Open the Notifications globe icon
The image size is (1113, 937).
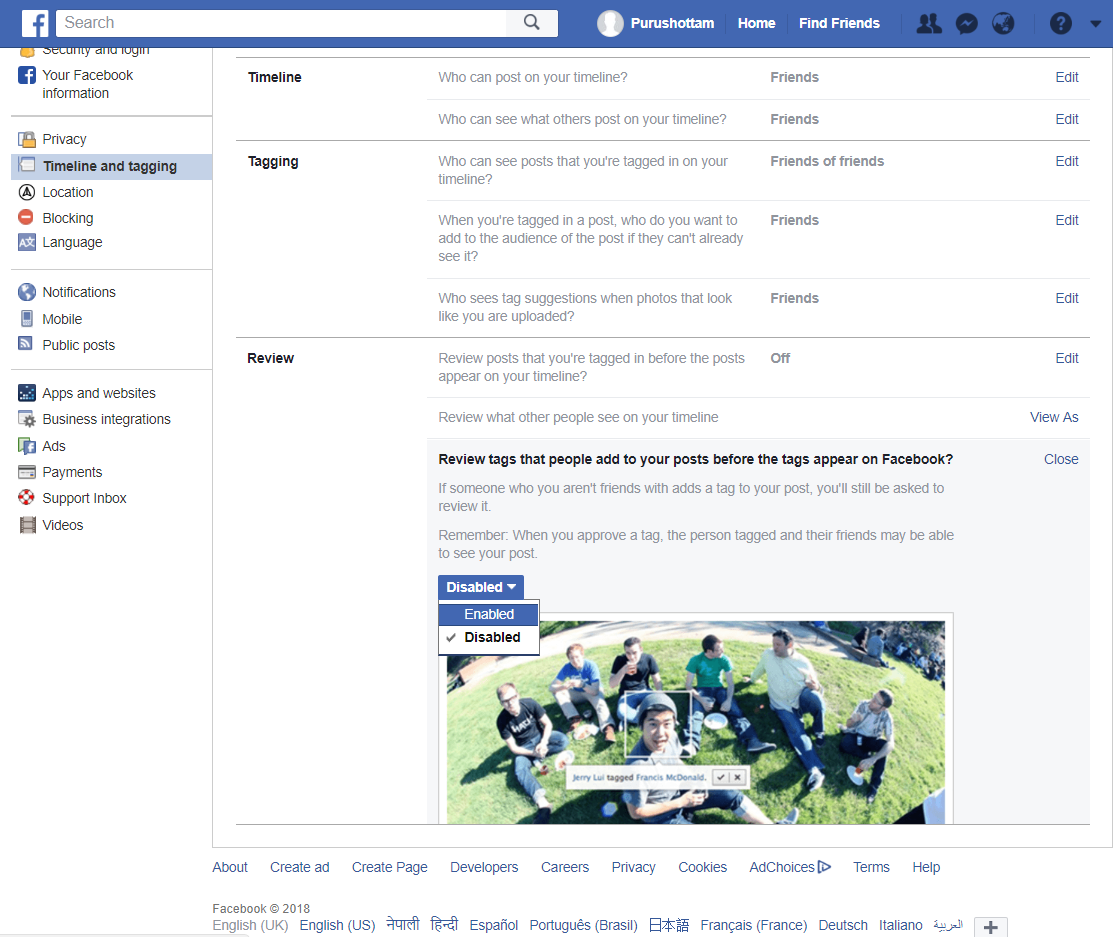point(1003,22)
